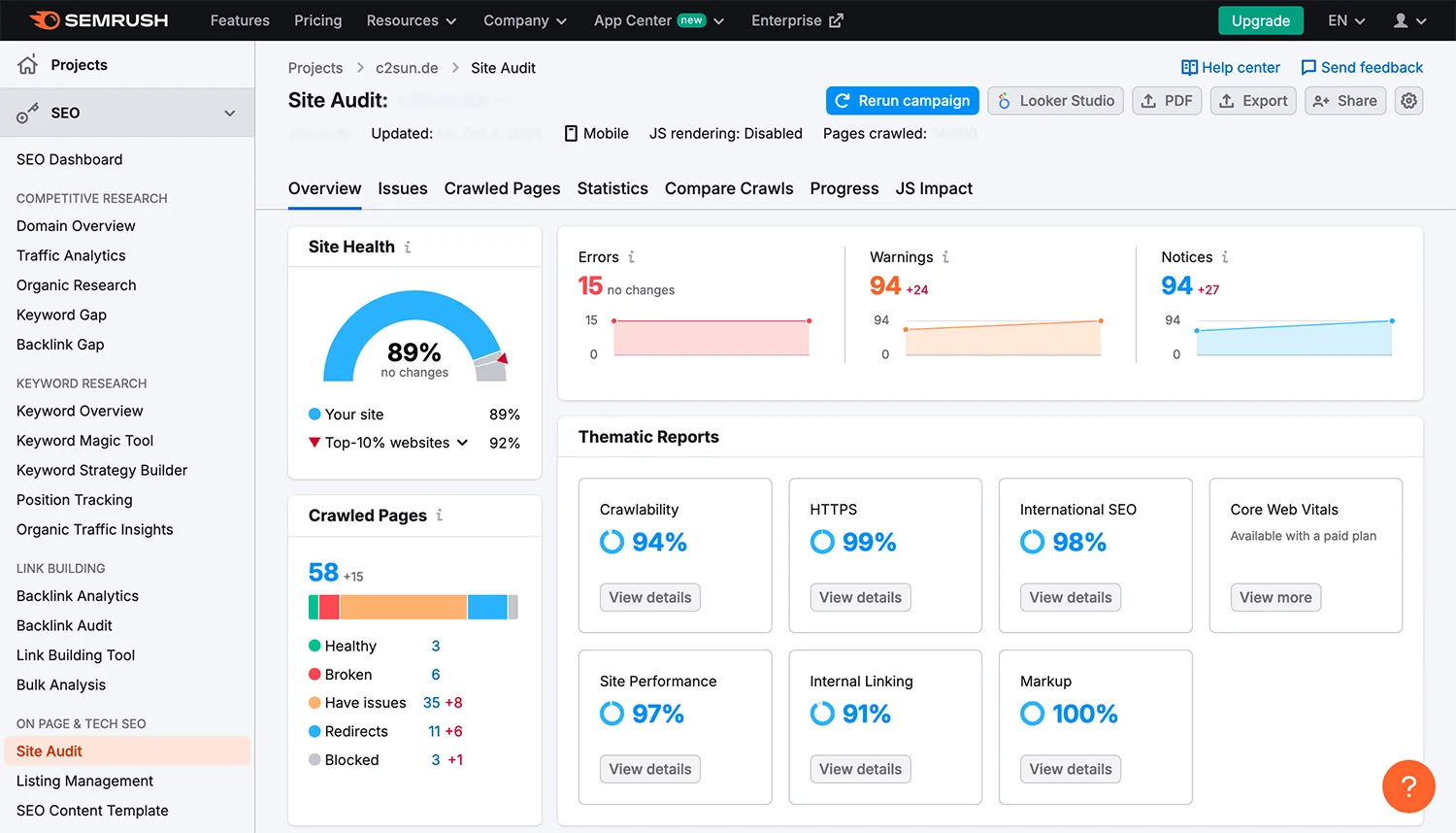The height and width of the screenshot is (833, 1456).
Task: Open Looker Studio export
Action: tap(1056, 101)
